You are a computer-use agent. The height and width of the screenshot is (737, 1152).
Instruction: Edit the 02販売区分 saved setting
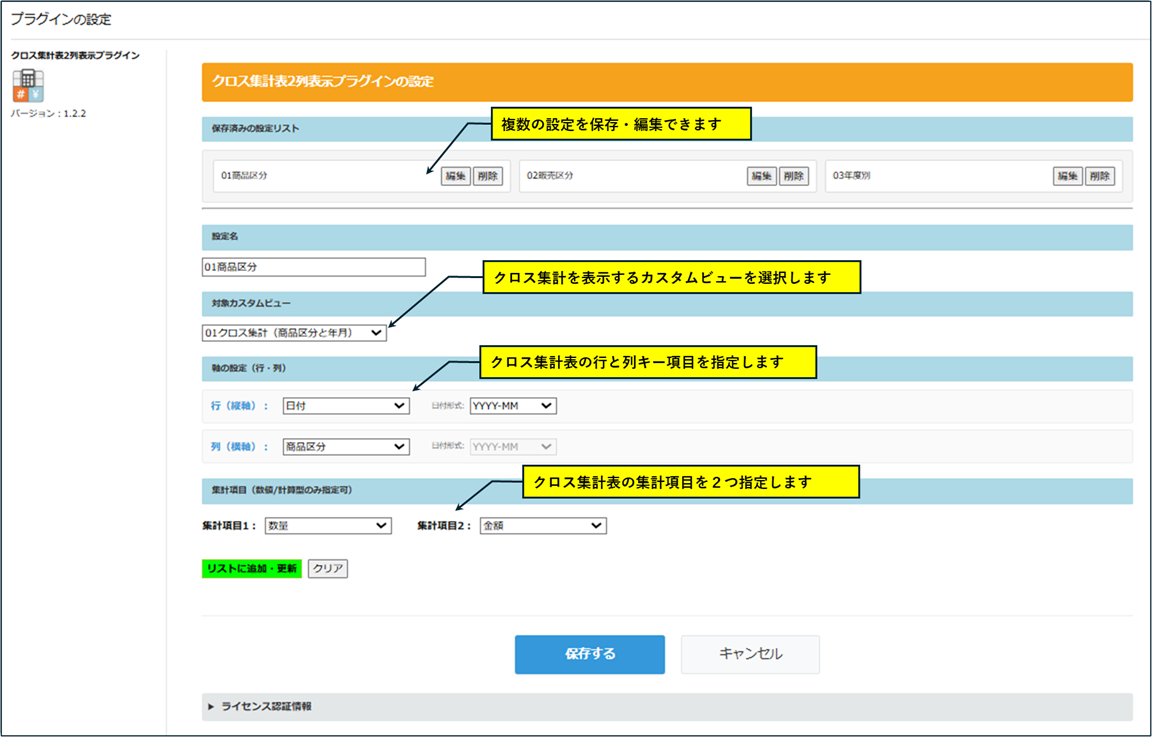pyautogui.click(x=761, y=176)
